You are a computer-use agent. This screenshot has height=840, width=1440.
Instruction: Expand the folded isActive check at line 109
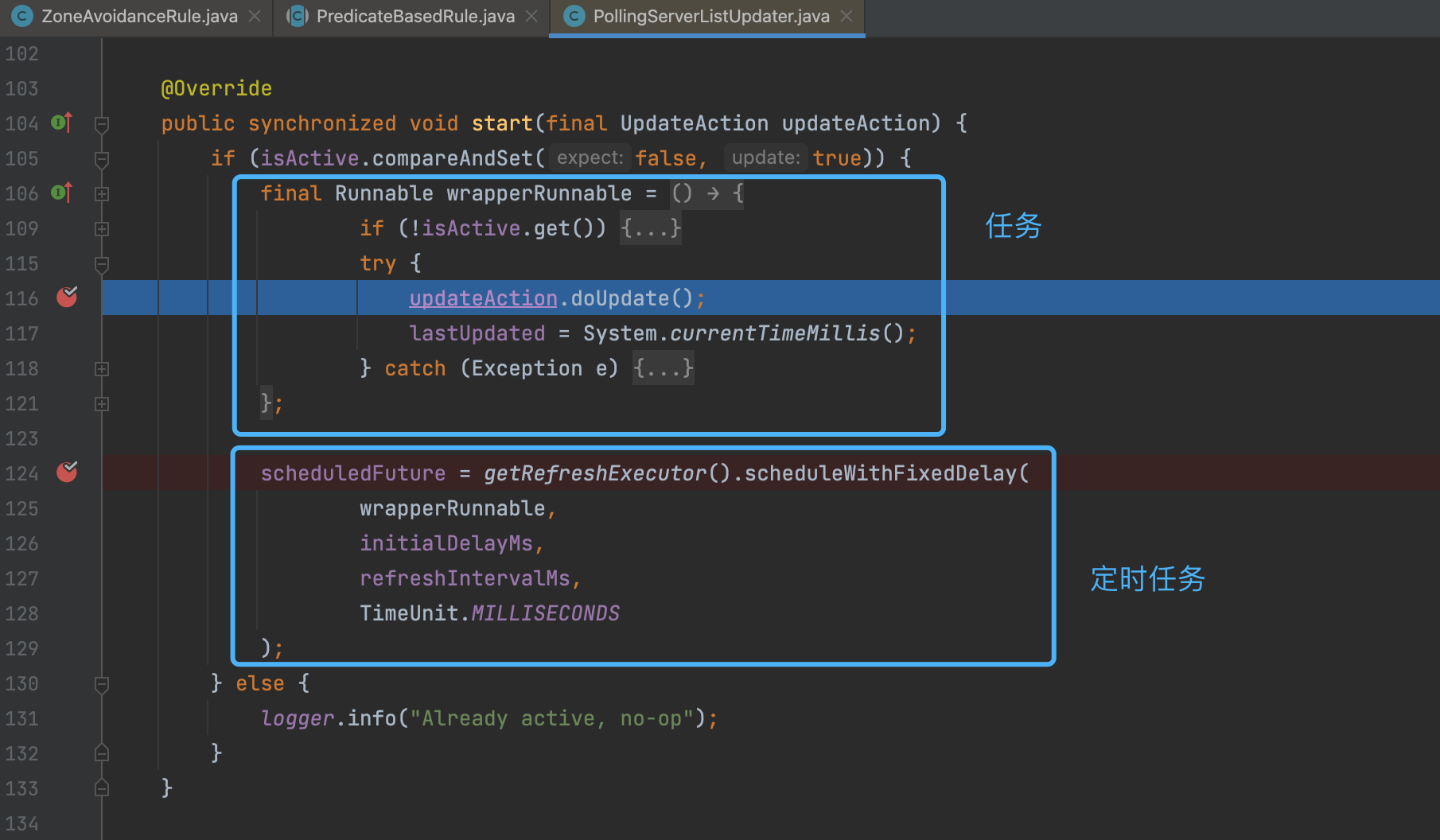point(102,228)
